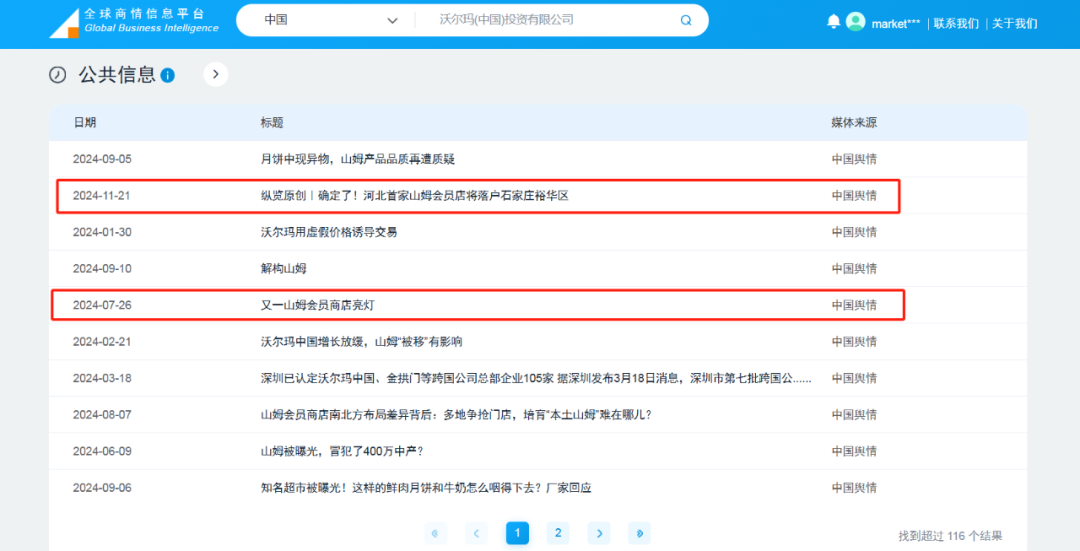This screenshot has width=1080, height=551.
Task: Click date 2024-06-09
Action: point(102,451)
